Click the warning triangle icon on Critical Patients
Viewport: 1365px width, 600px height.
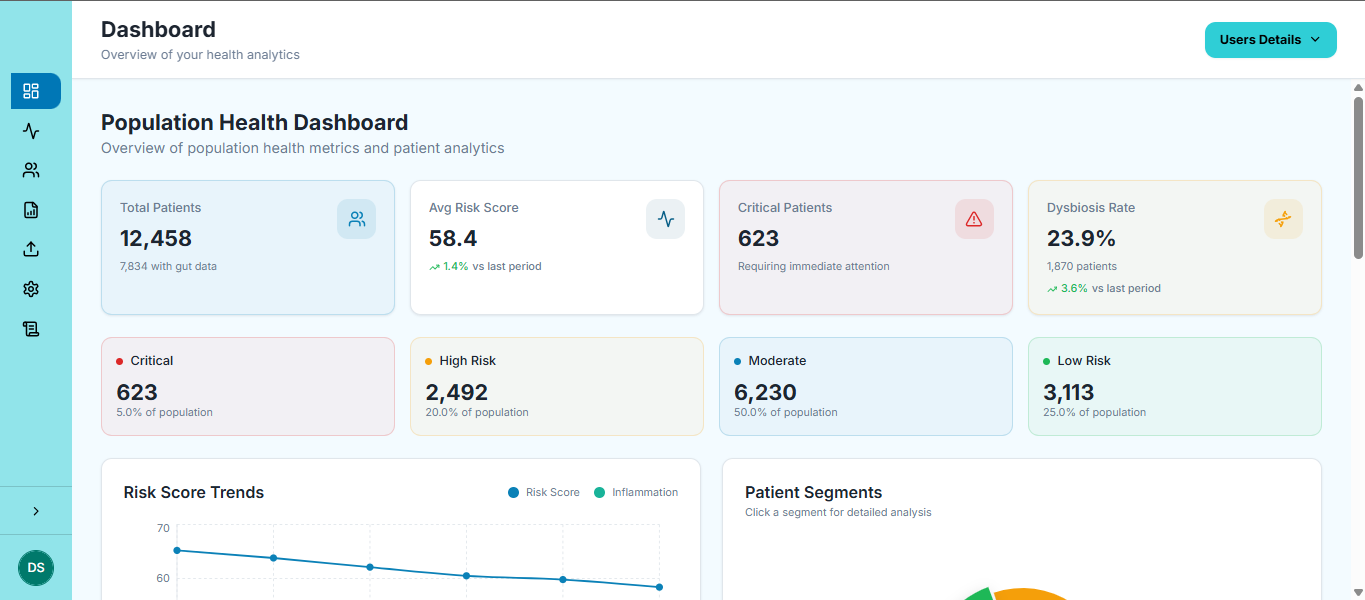(974, 219)
